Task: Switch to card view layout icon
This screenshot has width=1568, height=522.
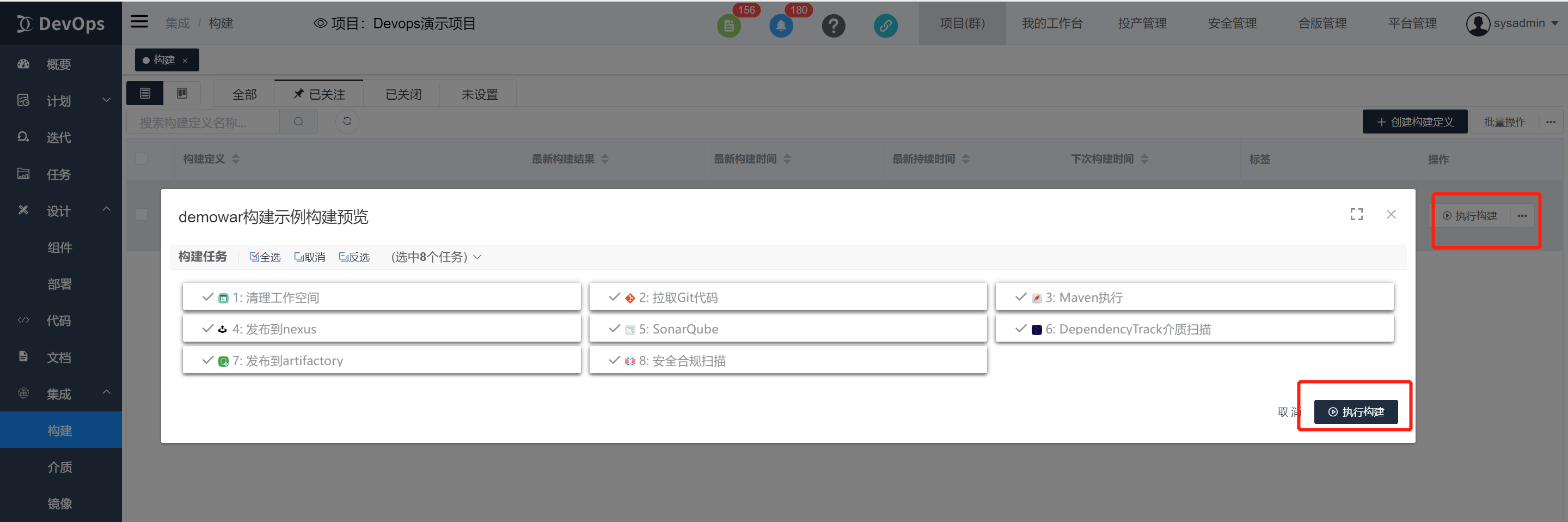Action: [182, 93]
